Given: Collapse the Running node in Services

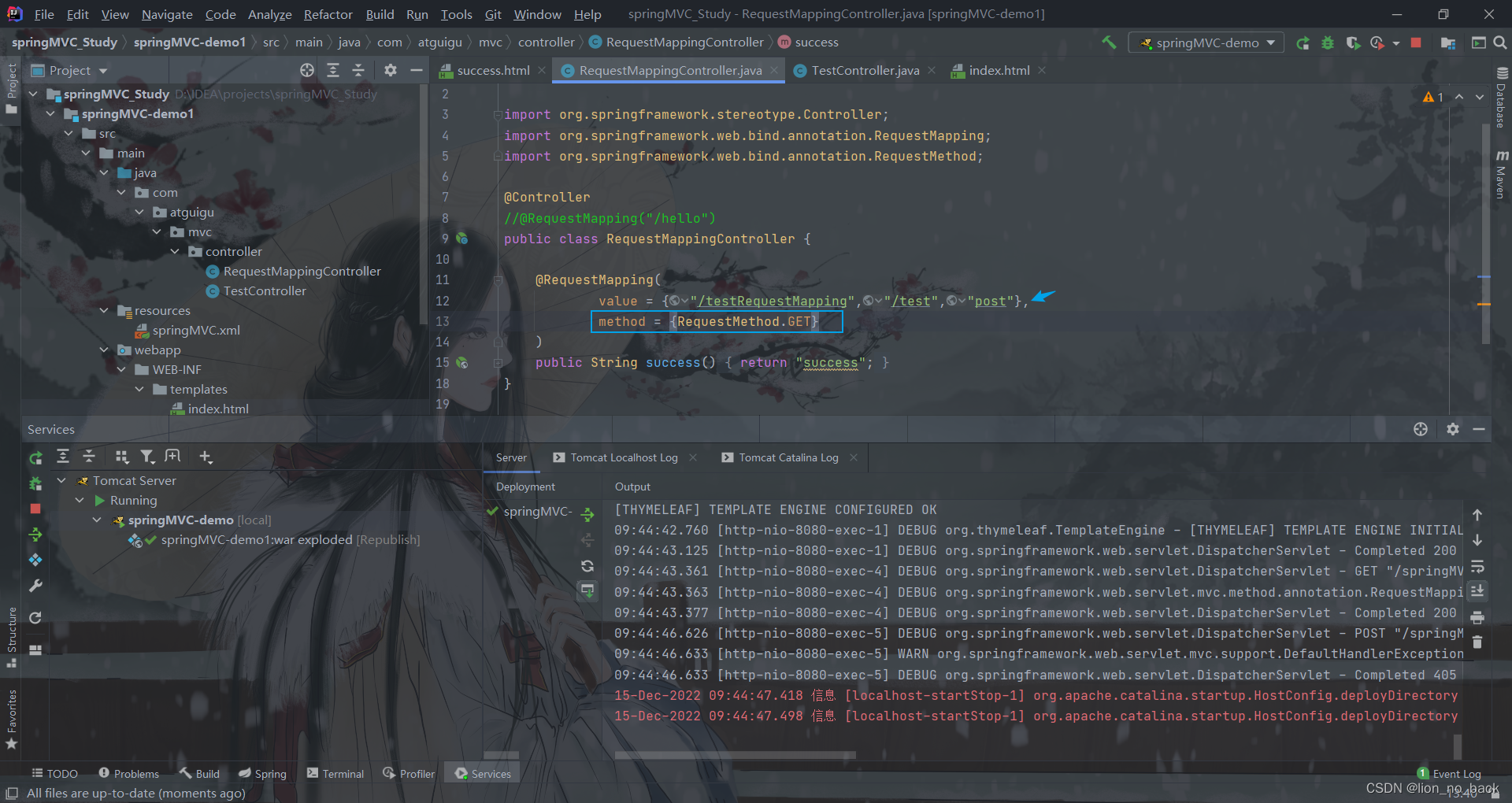Looking at the screenshot, I should (x=80, y=501).
